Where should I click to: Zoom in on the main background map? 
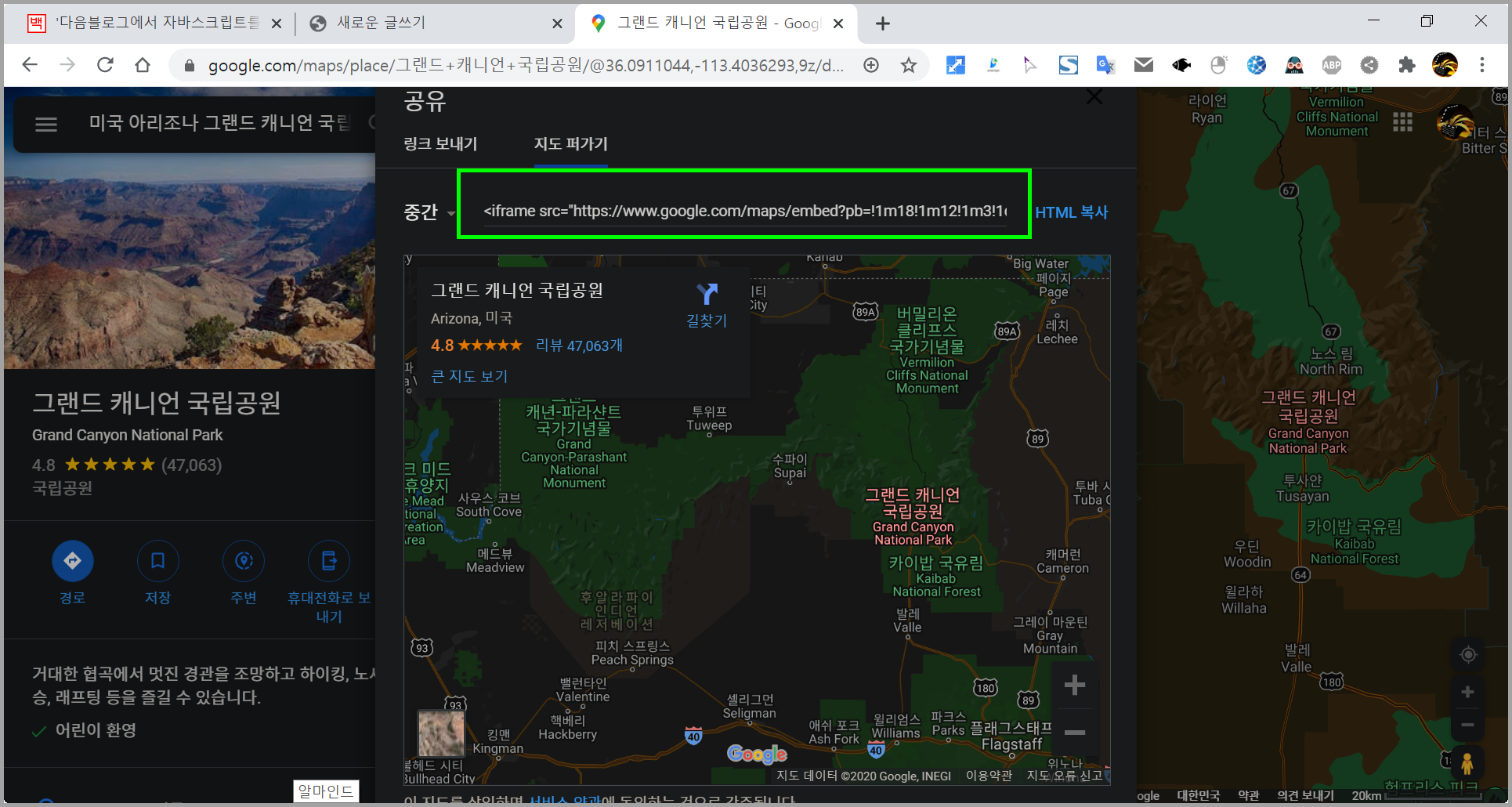[1468, 692]
